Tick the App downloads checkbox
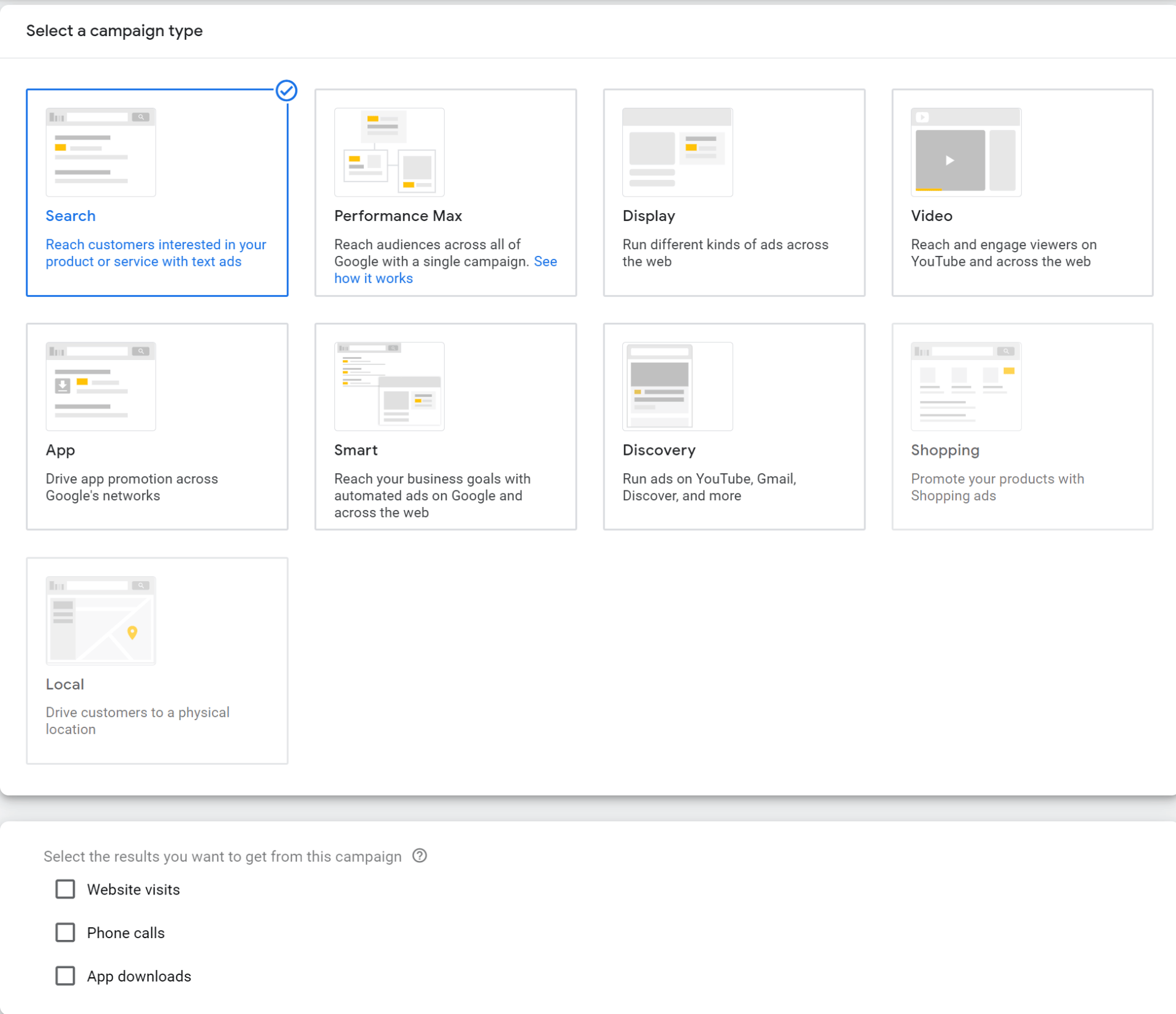Image resolution: width=1176 pixels, height=1014 pixels. click(65, 975)
